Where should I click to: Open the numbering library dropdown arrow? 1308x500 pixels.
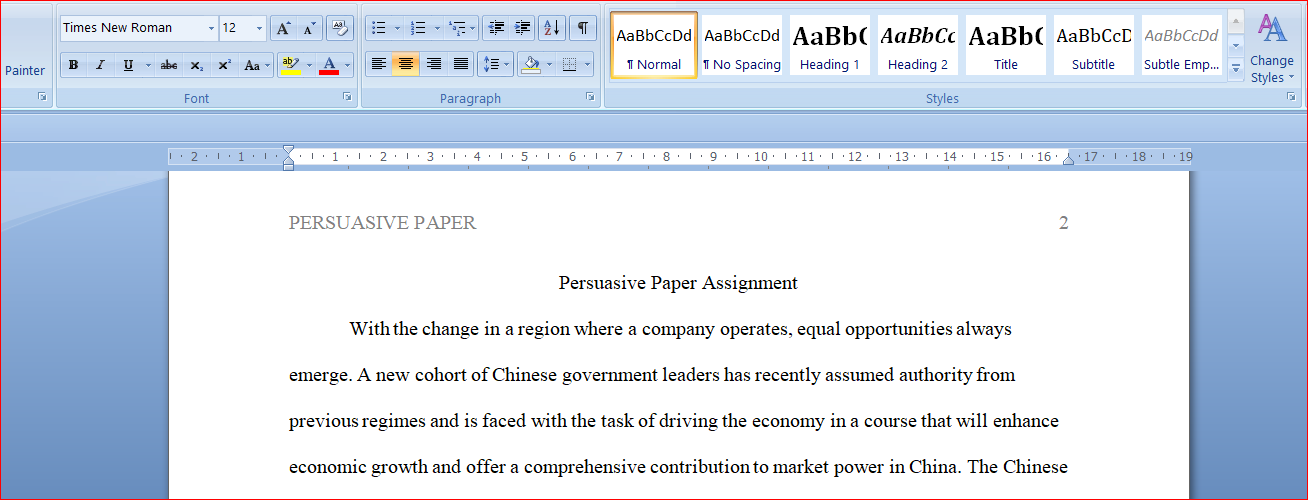(x=437, y=28)
